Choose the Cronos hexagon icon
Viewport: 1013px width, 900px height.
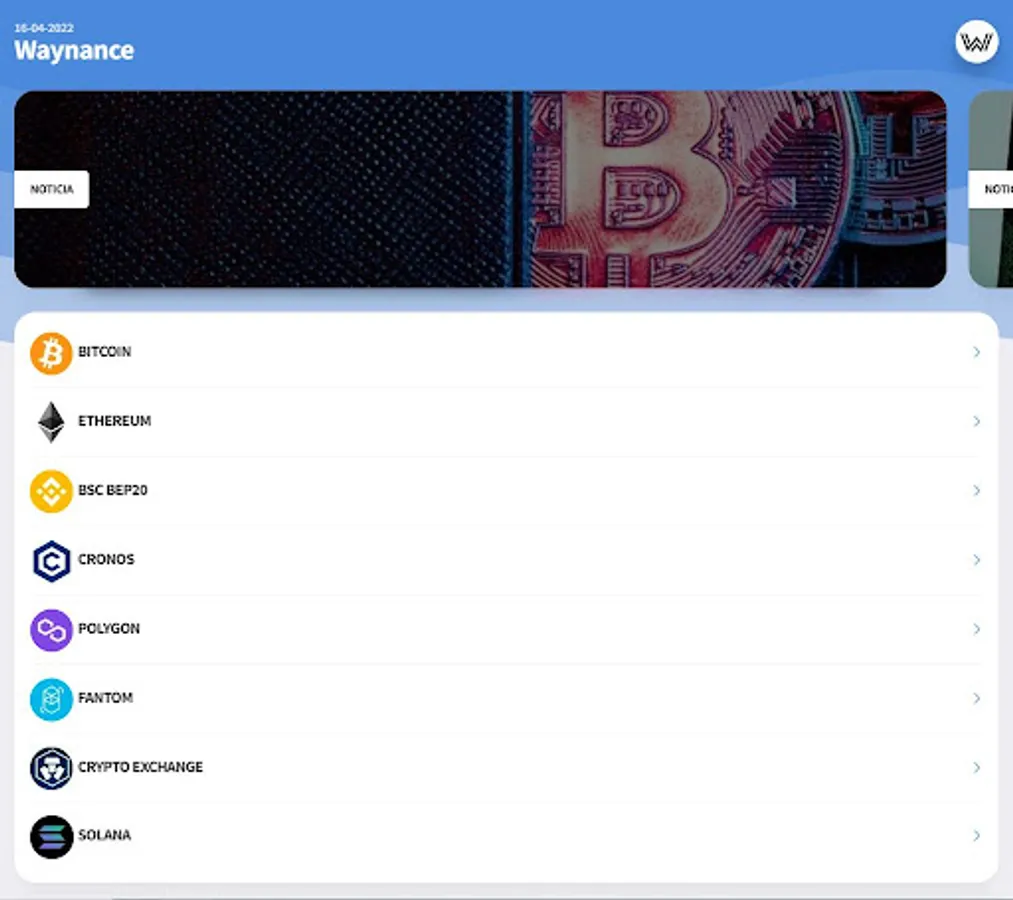pos(51,561)
